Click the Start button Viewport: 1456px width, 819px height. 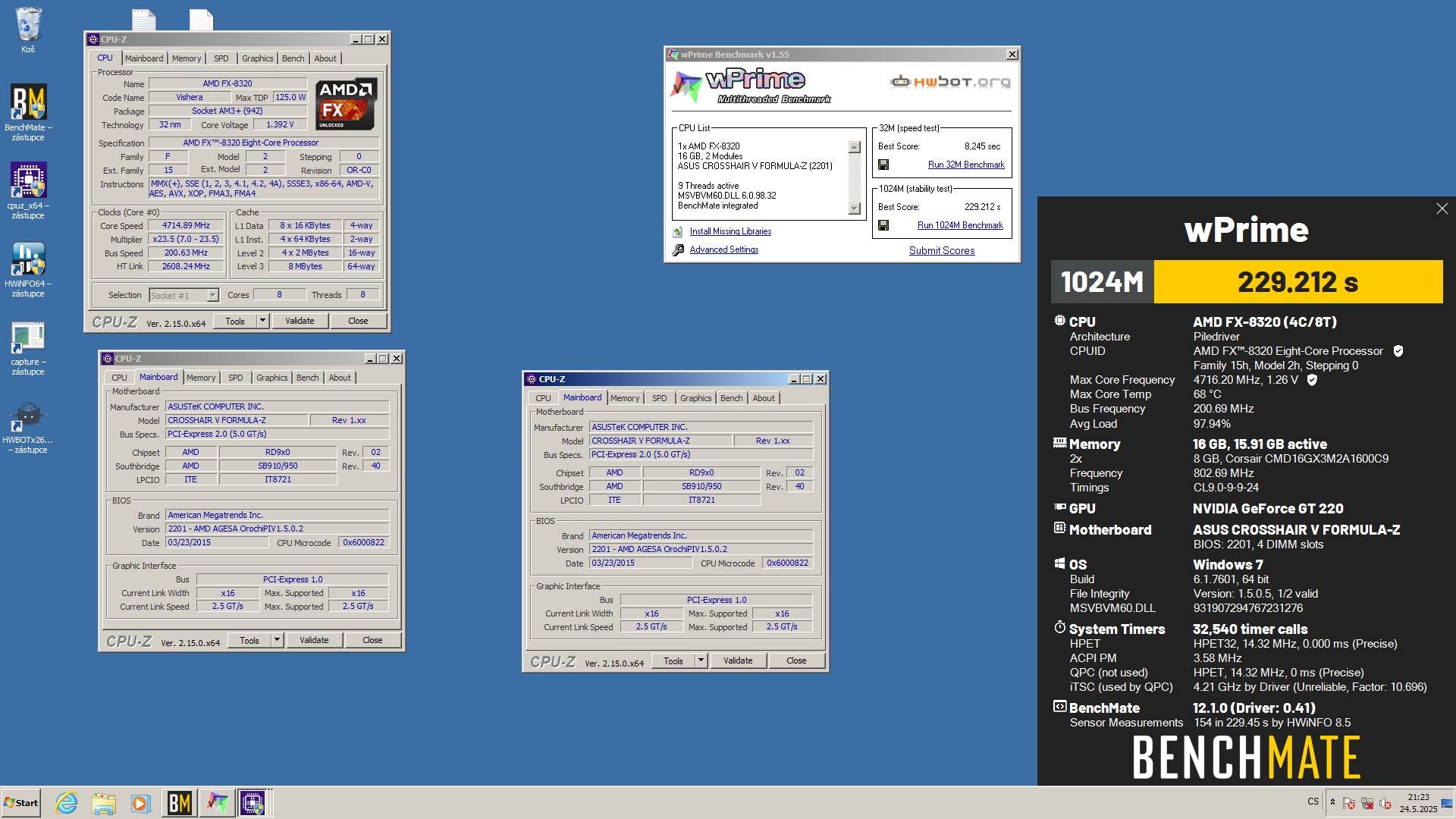21,802
